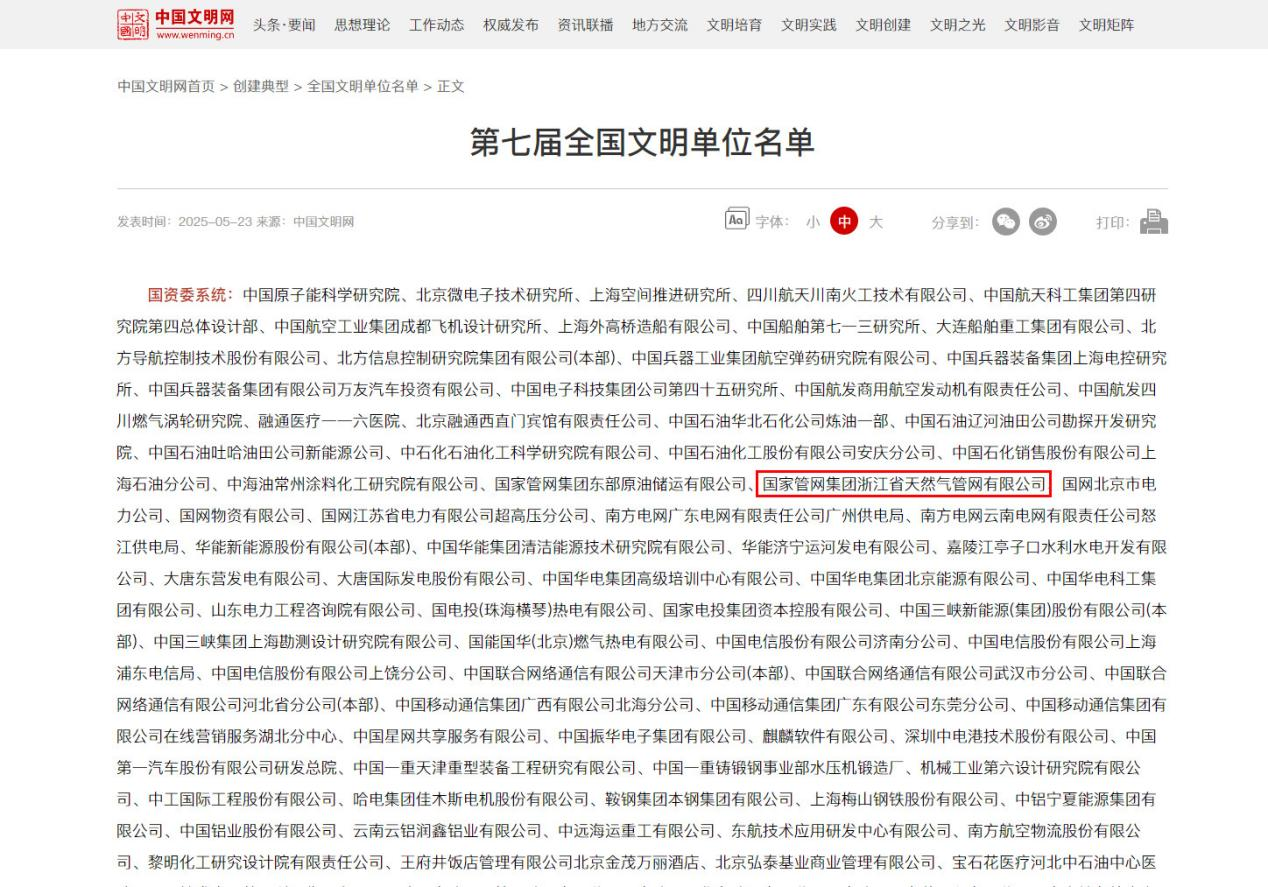The height and width of the screenshot is (887, 1268).
Task: Click the red 国资委系统: heading
Action: point(191,295)
